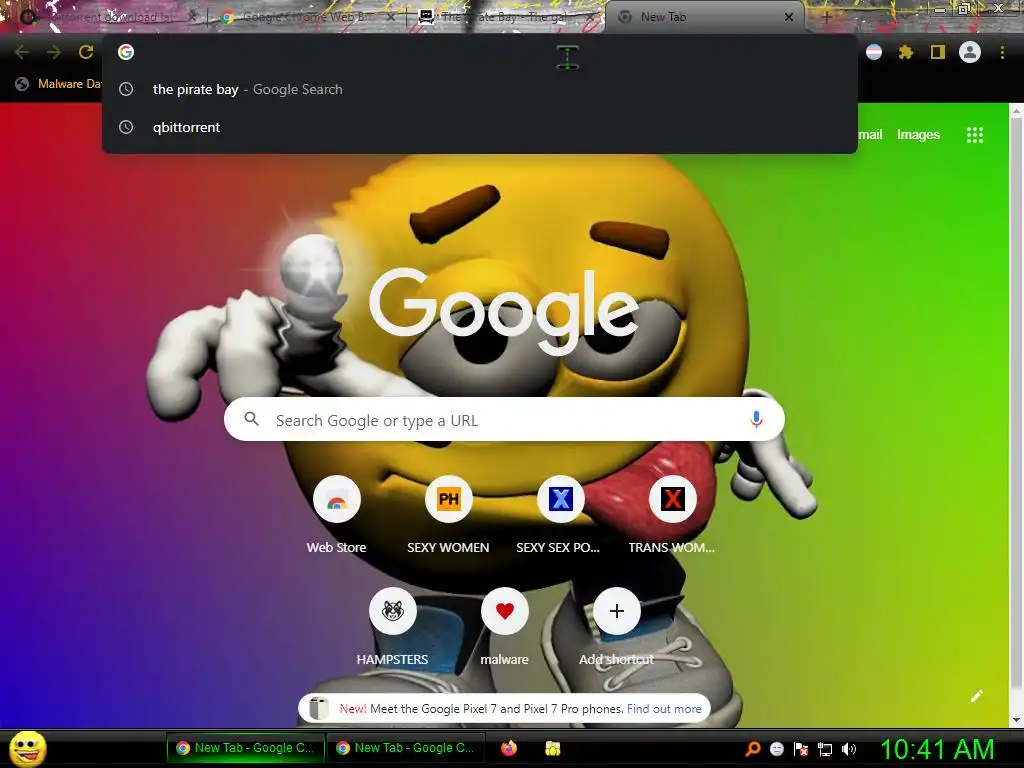Launch Firefox from the taskbar
Screen dimensions: 1024x768
[x=509, y=748]
